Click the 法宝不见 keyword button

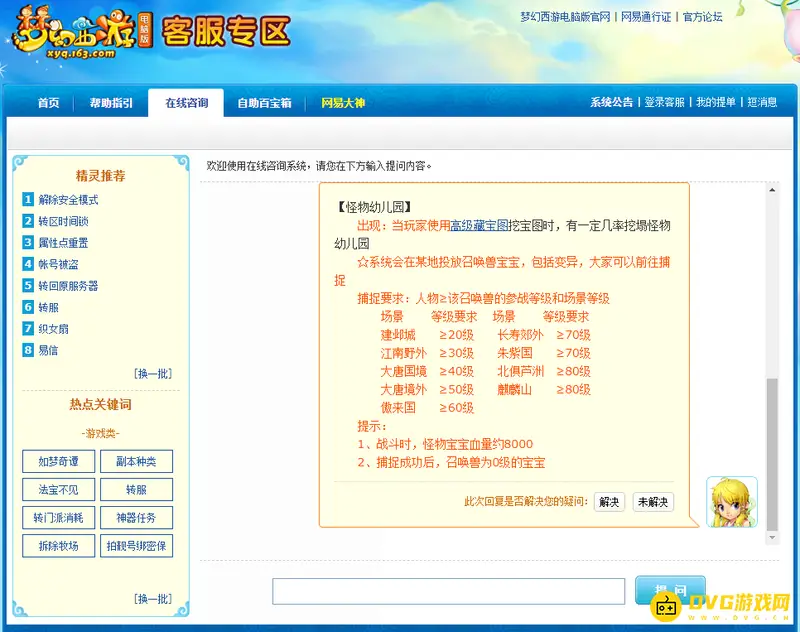[x=59, y=490]
